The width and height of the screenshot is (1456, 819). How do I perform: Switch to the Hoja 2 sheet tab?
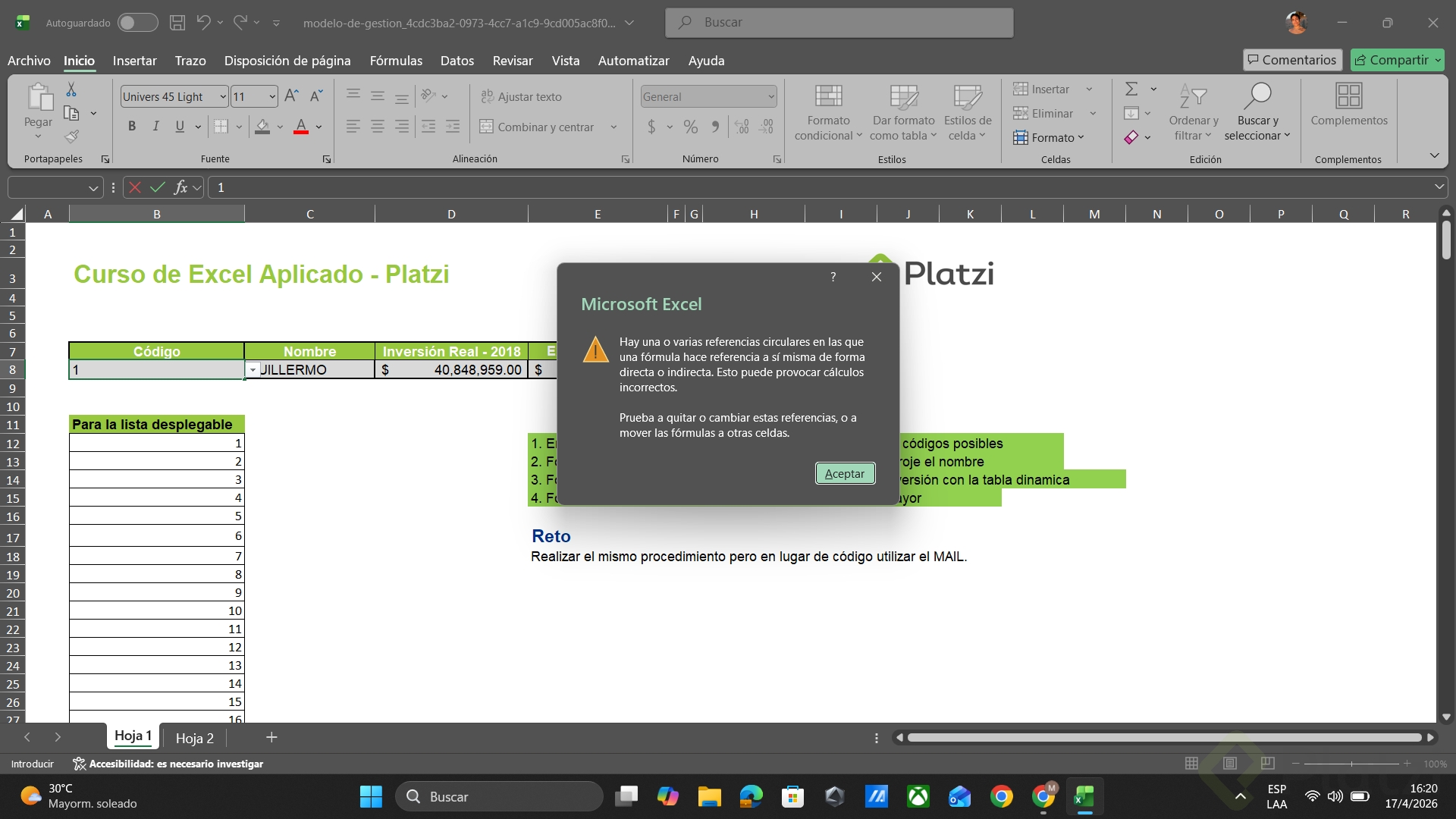(x=195, y=738)
